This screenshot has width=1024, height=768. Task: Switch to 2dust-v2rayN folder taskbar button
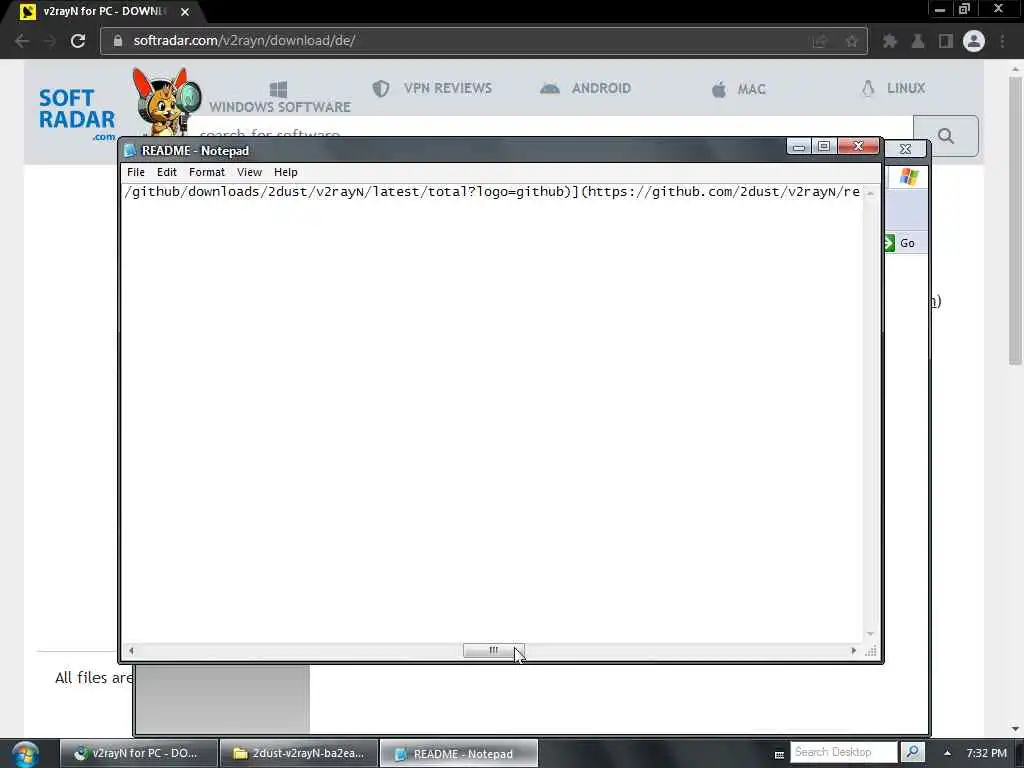[x=299, y=754]
